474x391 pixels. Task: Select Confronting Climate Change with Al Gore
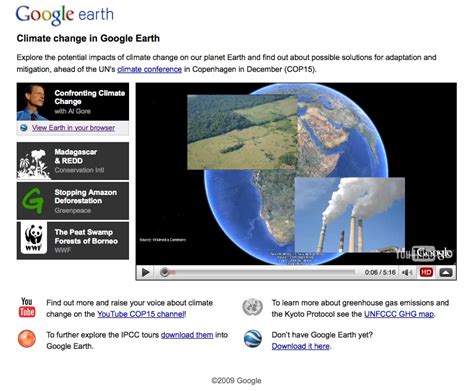point(73,102)
